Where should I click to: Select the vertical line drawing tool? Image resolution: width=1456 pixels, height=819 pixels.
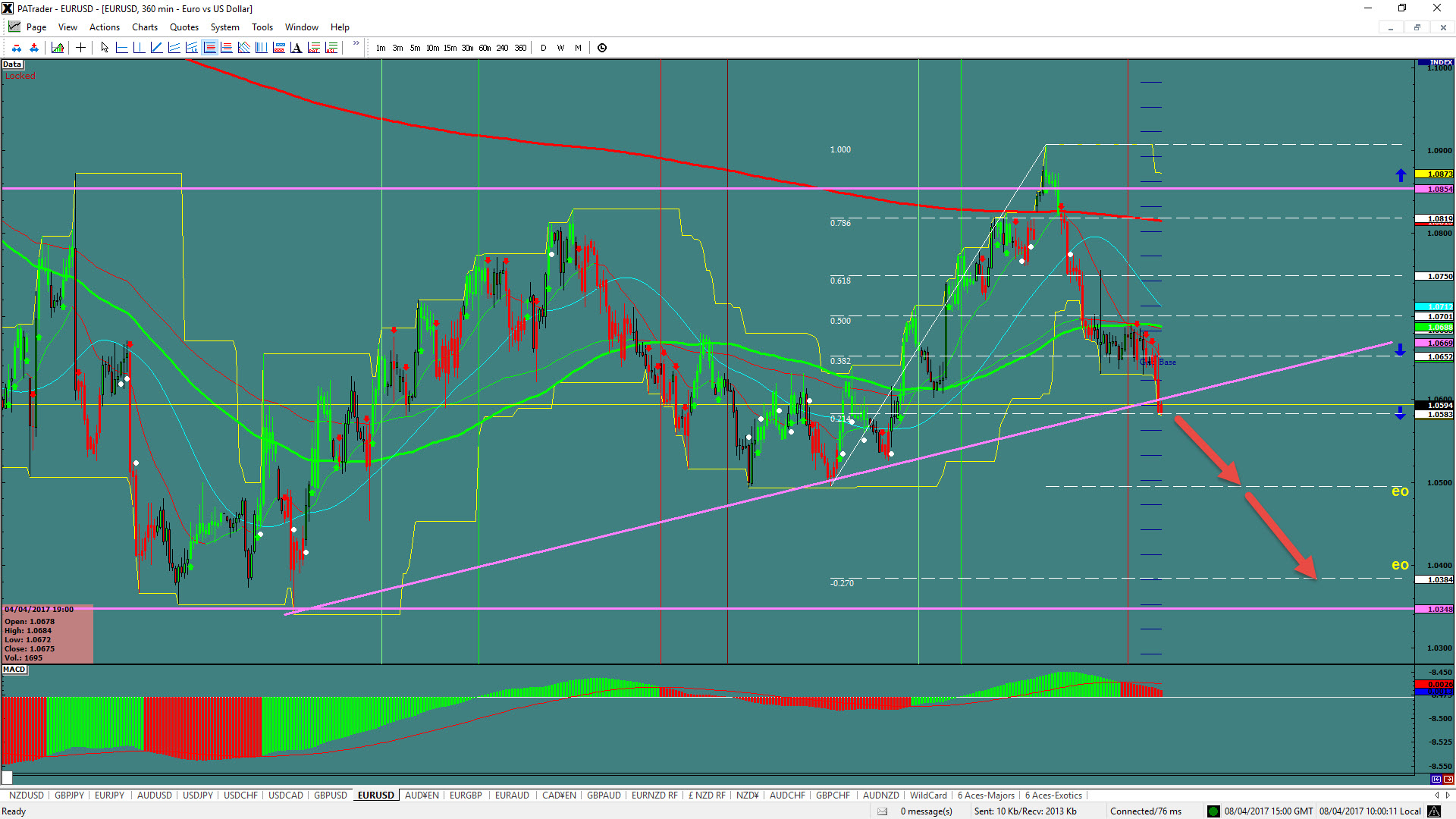pyautogui.click(x=139, y=48)
